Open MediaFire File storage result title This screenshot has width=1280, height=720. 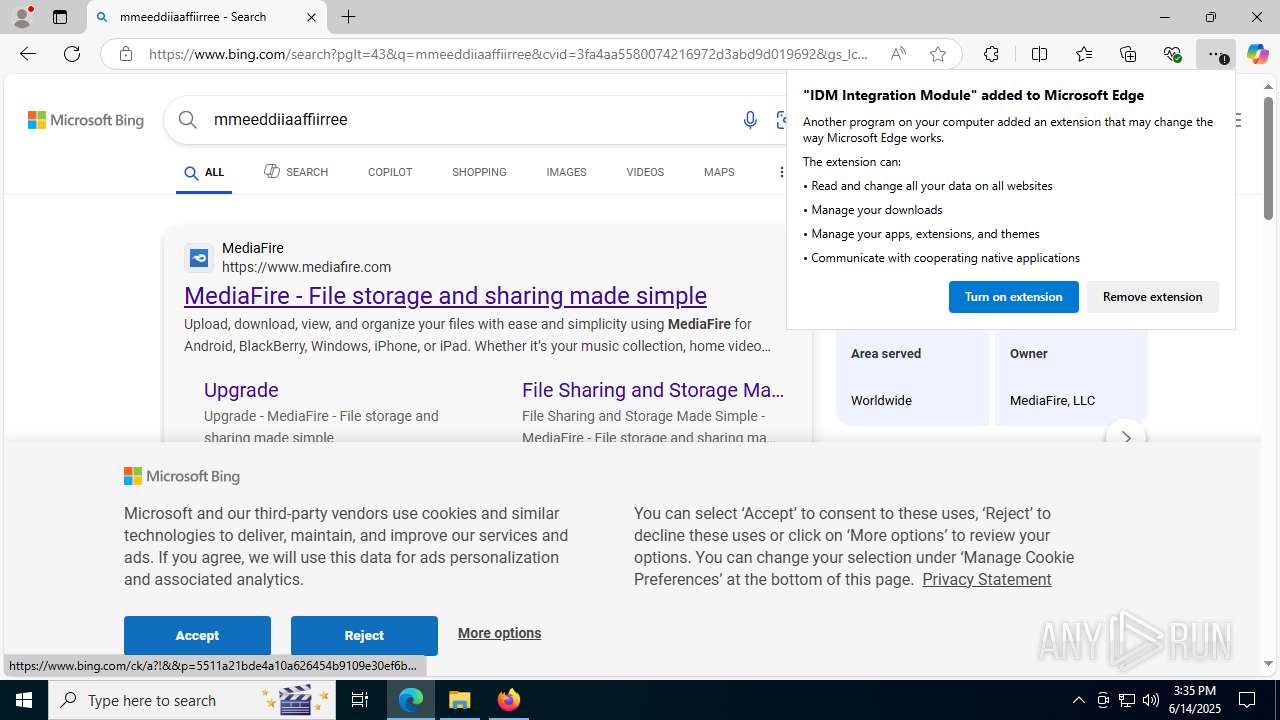click(x=445, y=296)
